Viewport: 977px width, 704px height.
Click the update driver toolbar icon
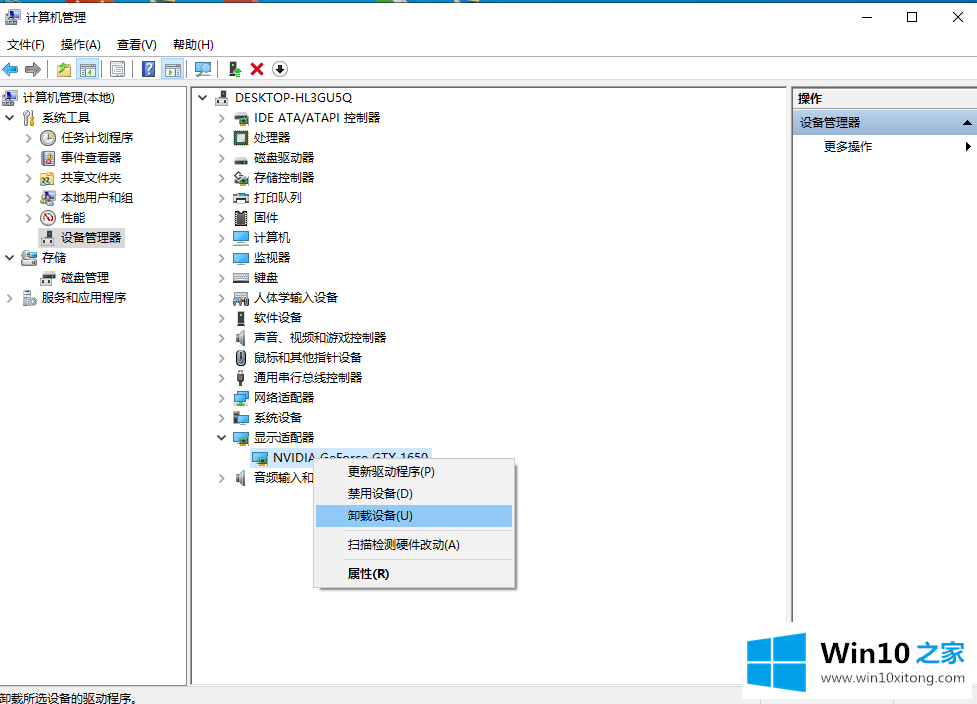234,69
